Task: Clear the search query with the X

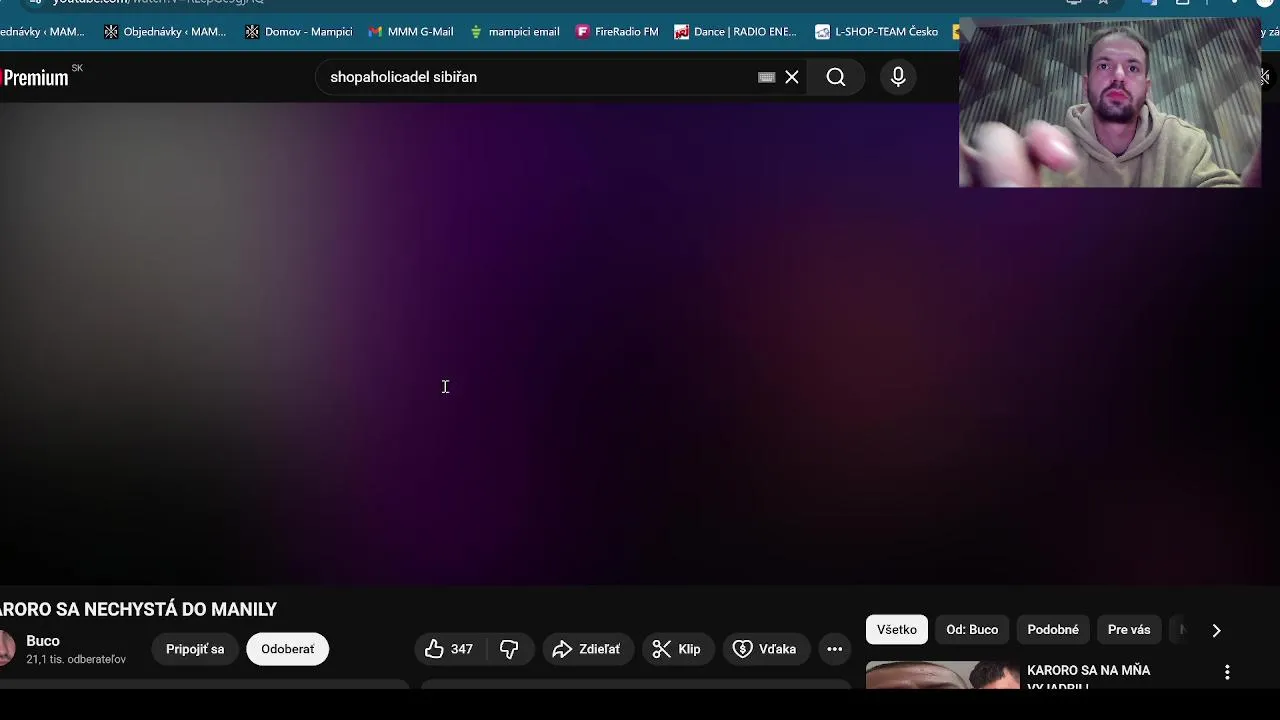Action: (792, 77)
